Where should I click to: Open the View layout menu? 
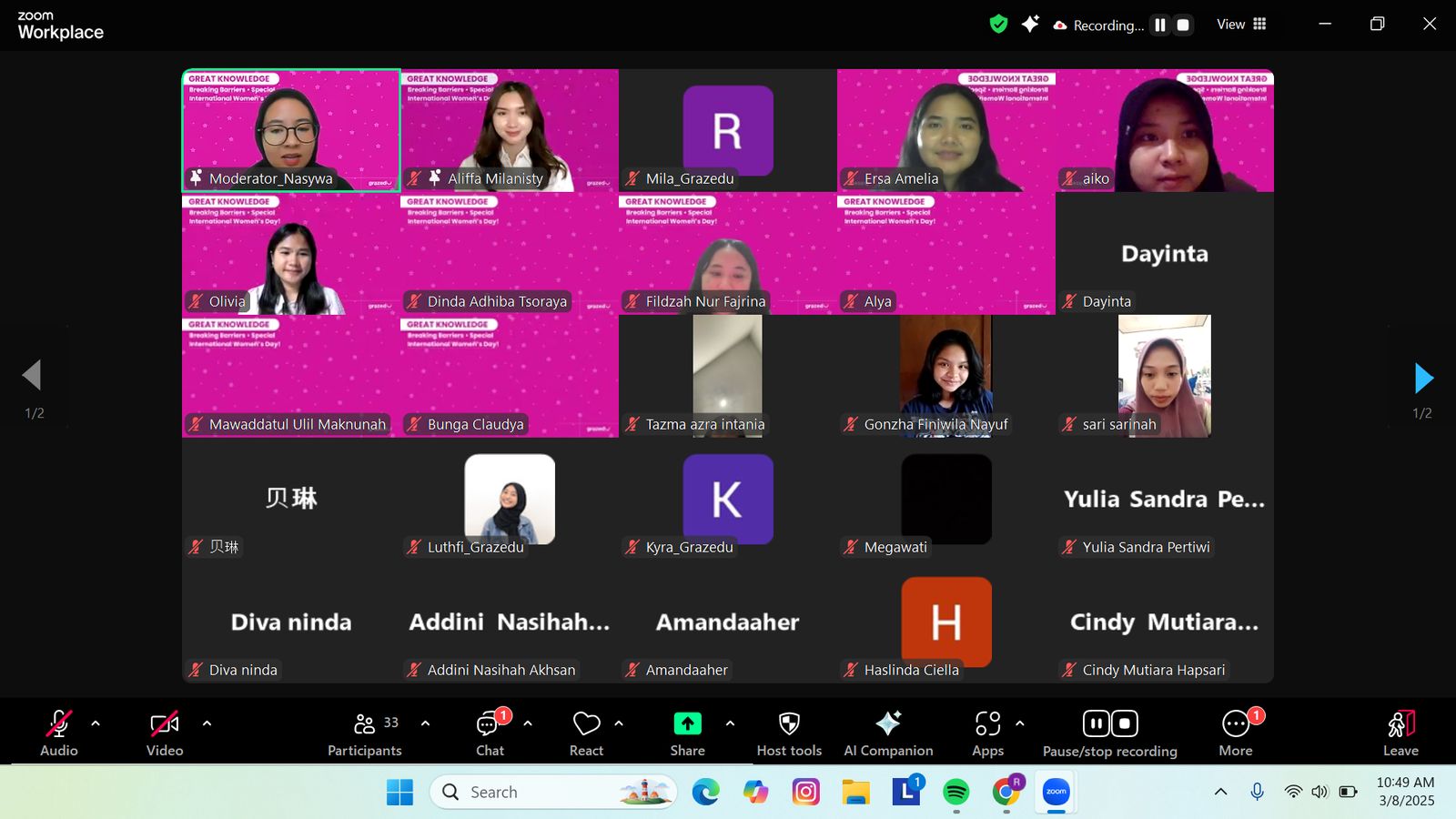pyautogui.click(x=1241, y=25)
